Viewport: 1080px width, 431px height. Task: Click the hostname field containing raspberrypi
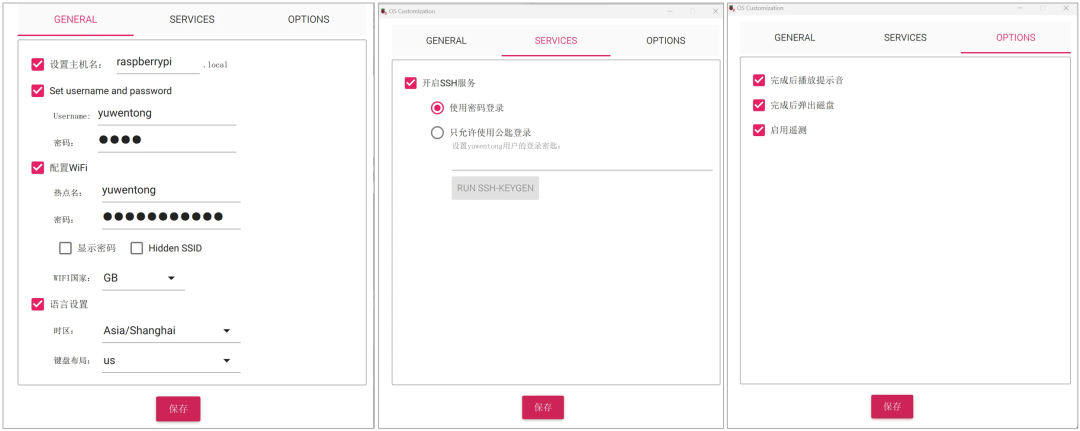click(158, 62)
